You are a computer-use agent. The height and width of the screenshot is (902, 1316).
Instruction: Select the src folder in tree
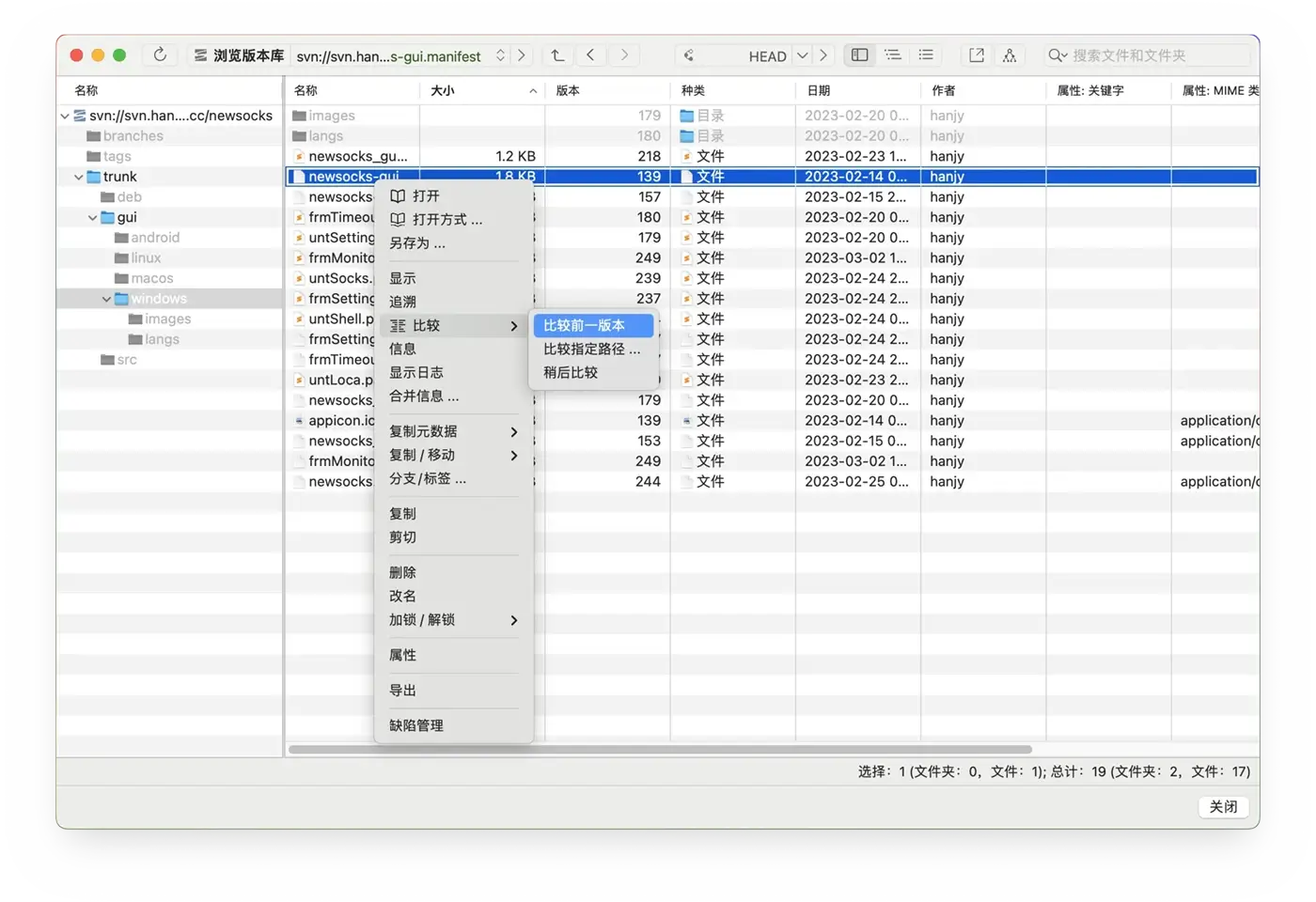pos(118,360)
